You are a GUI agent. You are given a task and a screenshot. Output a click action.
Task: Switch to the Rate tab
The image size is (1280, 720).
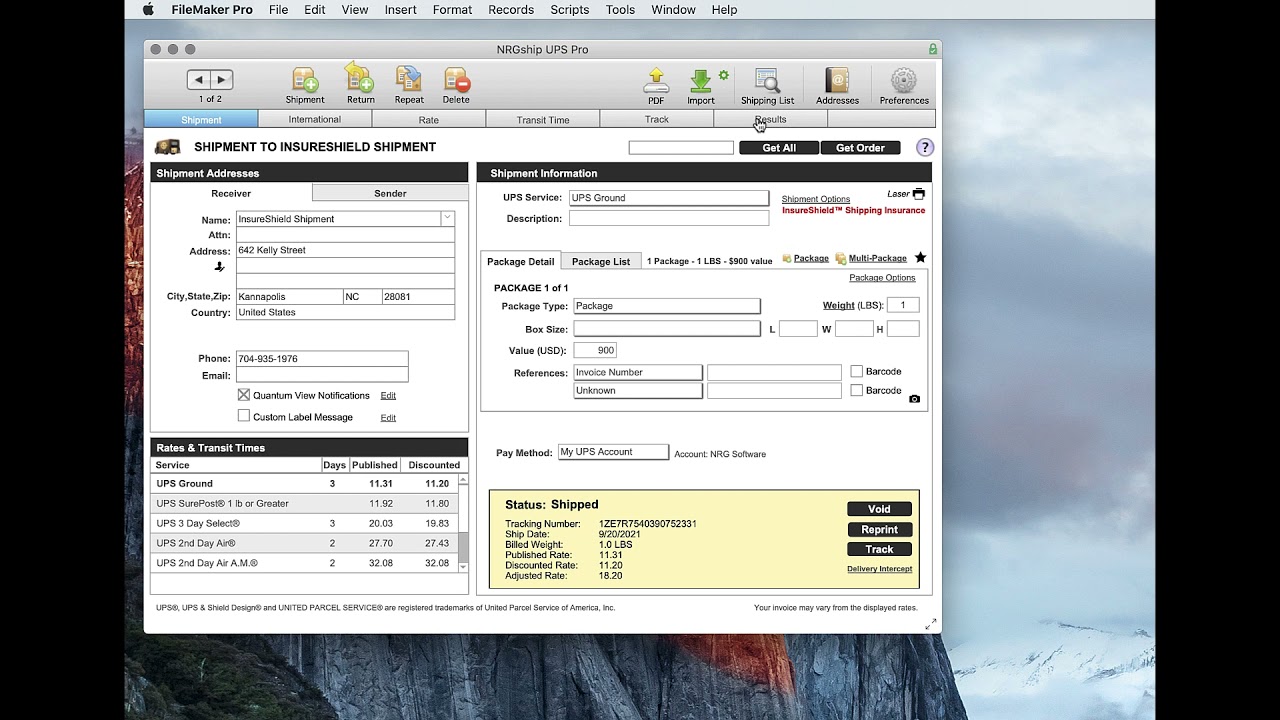pos(429,119)
